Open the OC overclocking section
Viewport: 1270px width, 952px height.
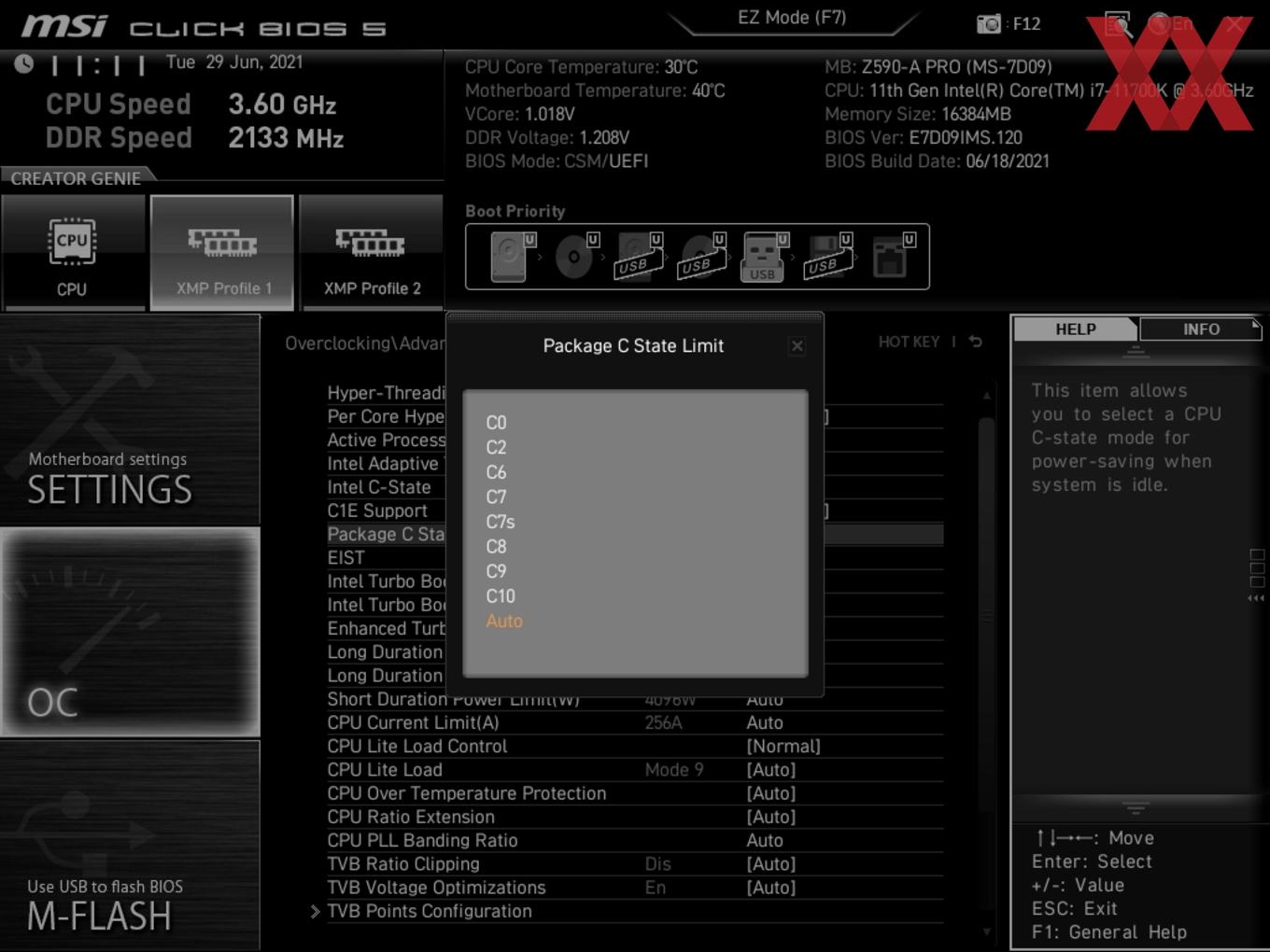point(130,632)
